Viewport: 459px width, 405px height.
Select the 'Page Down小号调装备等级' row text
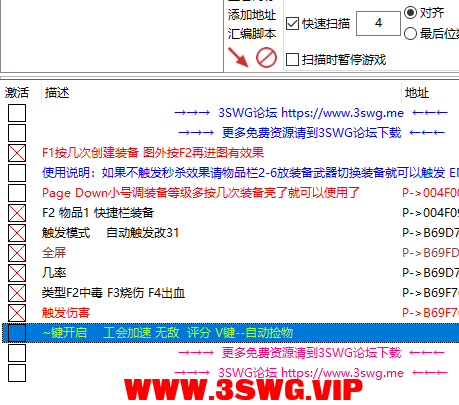coord(201,193)
